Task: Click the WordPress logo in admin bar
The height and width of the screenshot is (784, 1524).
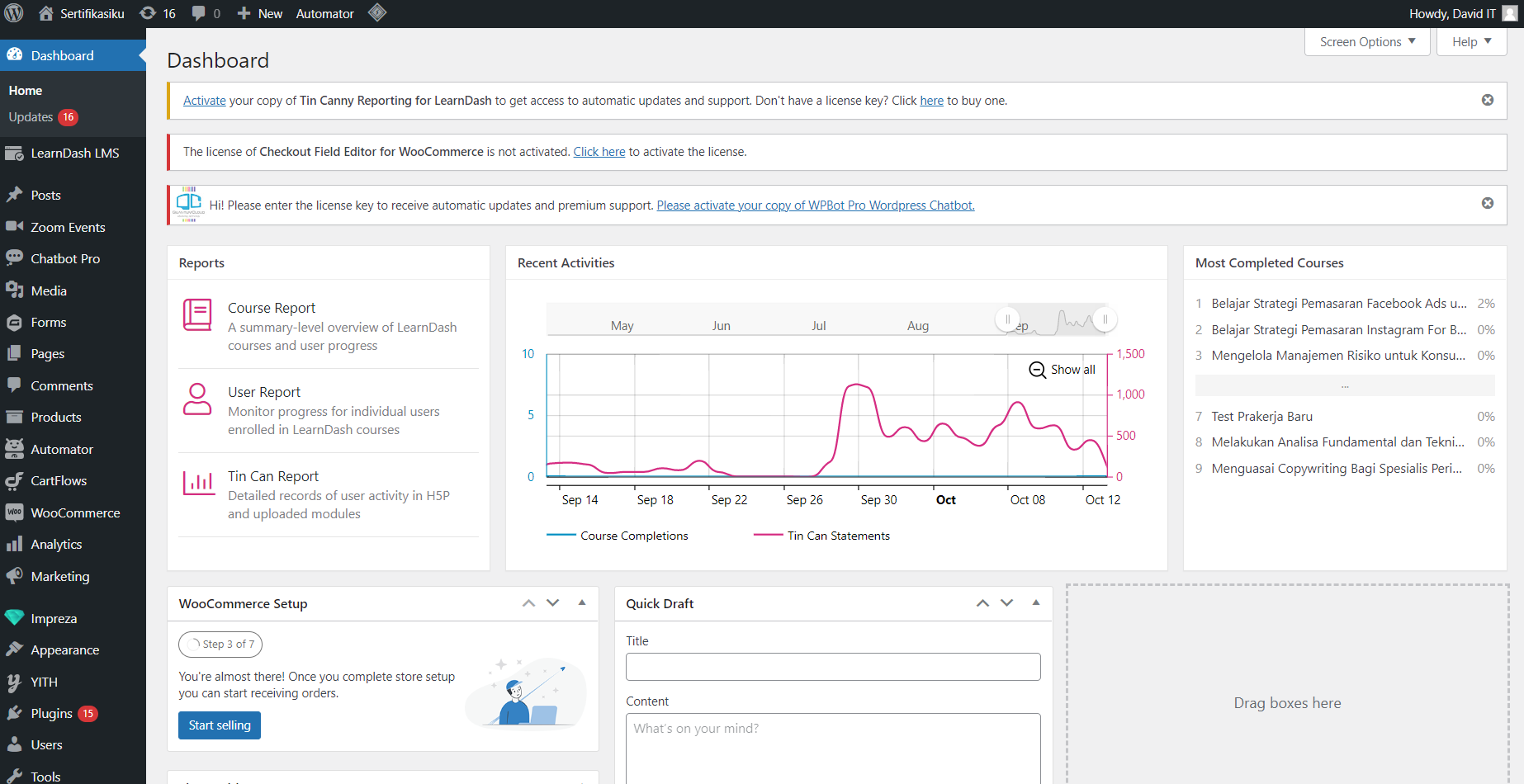Action: (14, 13)
